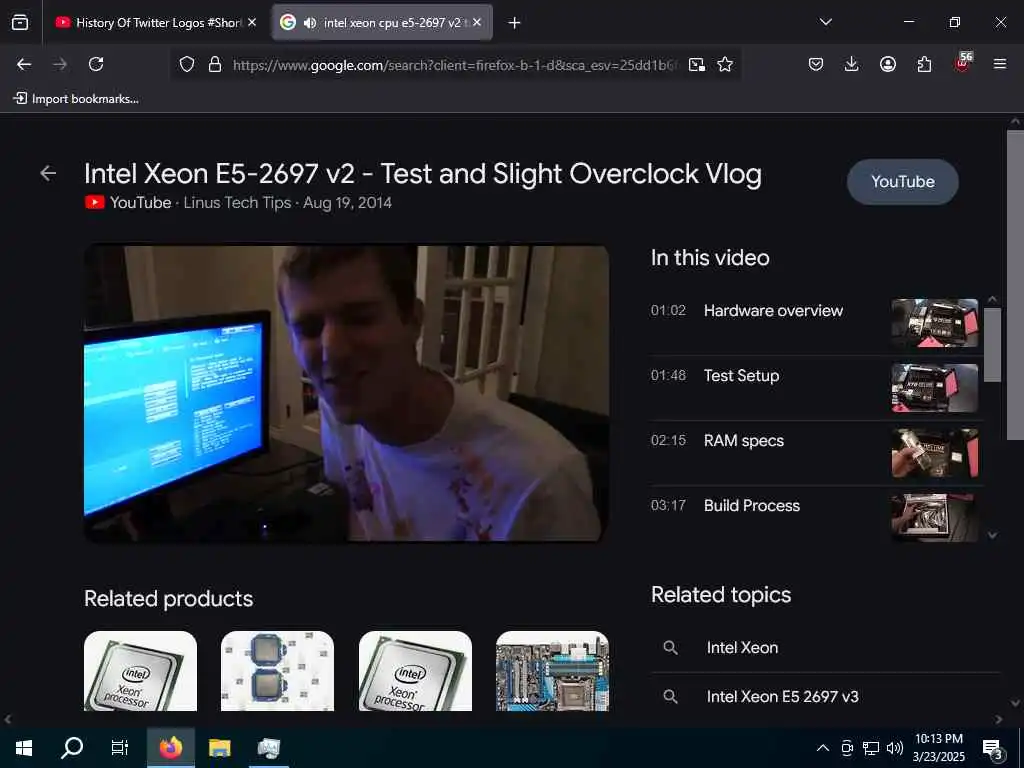Click the YouTube pill button
The height and width of the screenshot is (768, 1024).
coord(903,182)
